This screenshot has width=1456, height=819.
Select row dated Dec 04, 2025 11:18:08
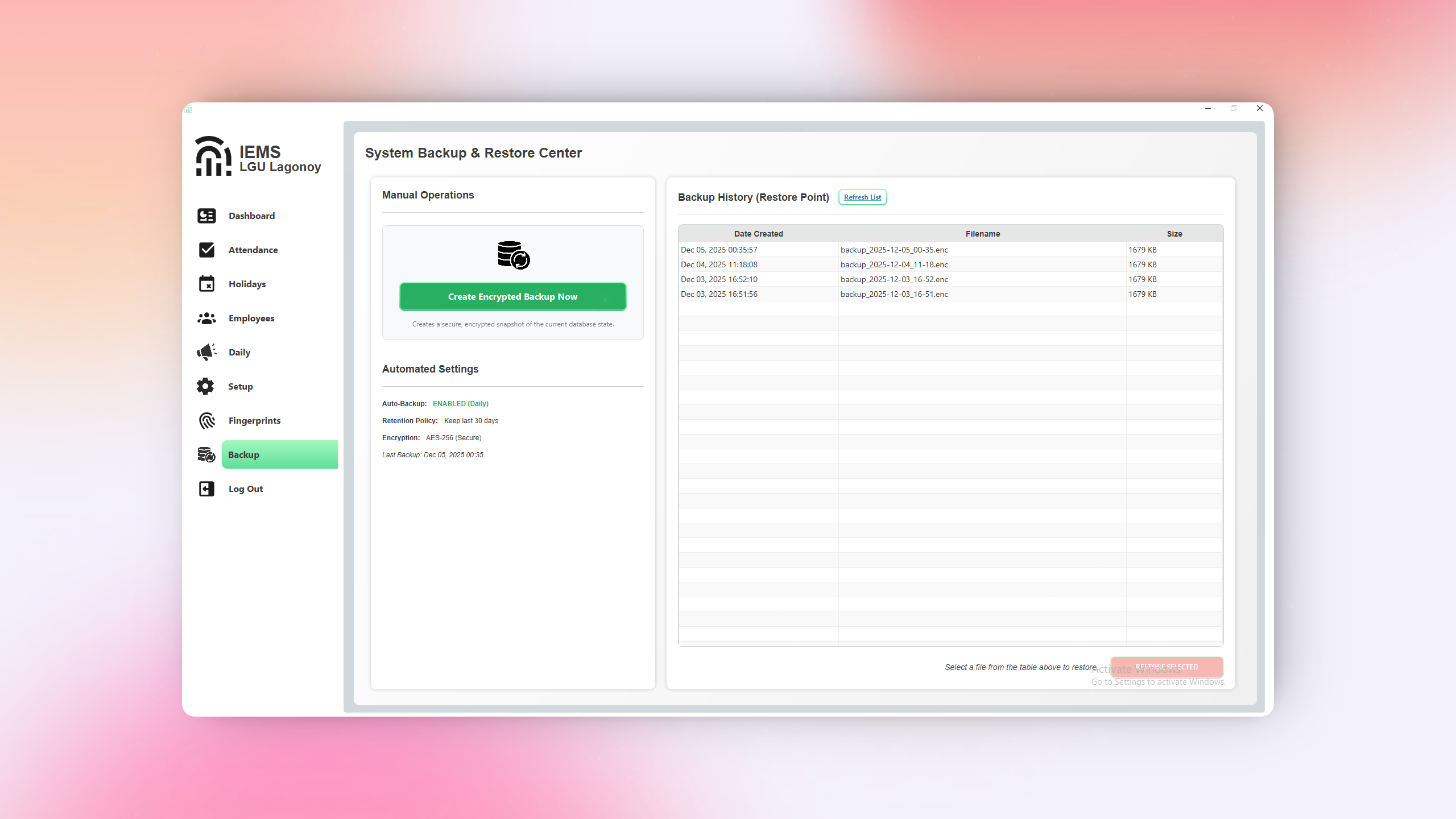(950, 264)
